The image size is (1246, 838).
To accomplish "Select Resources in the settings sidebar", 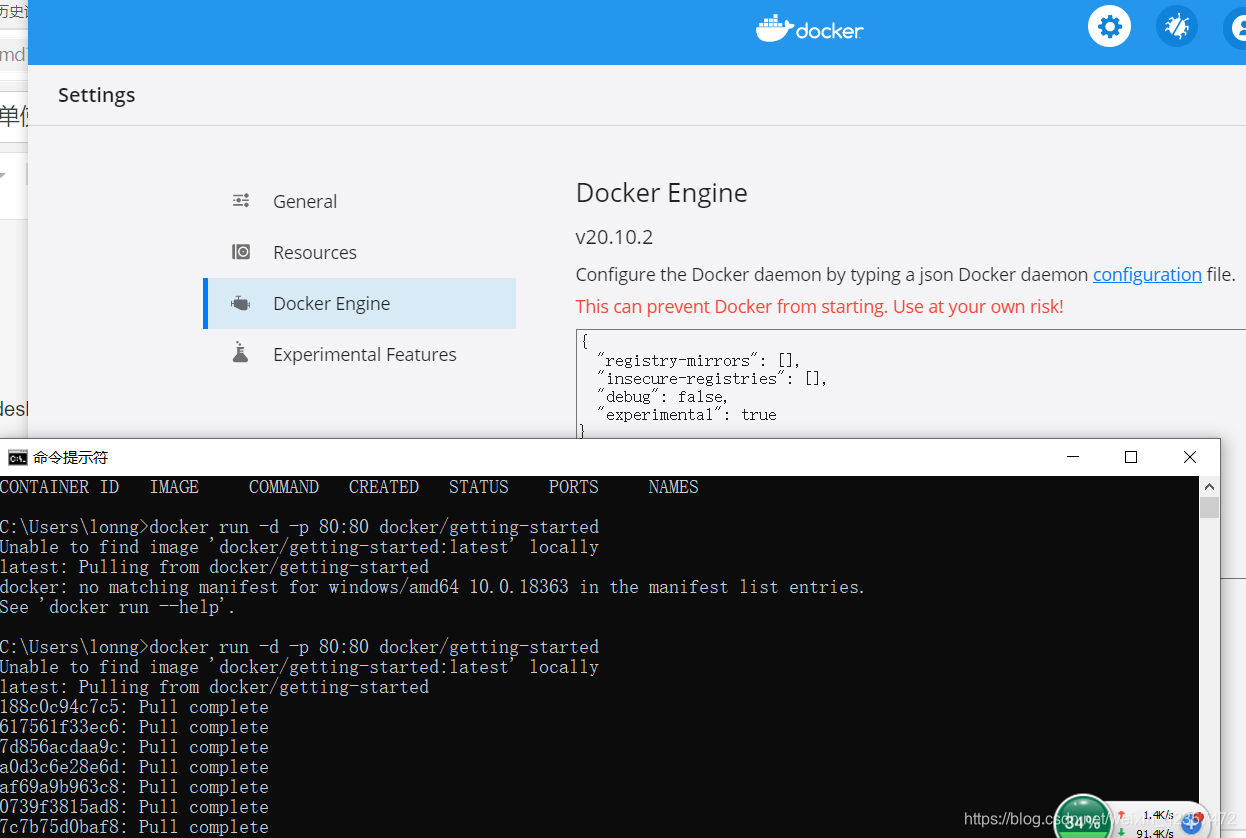I will click(x=315, y=252).
